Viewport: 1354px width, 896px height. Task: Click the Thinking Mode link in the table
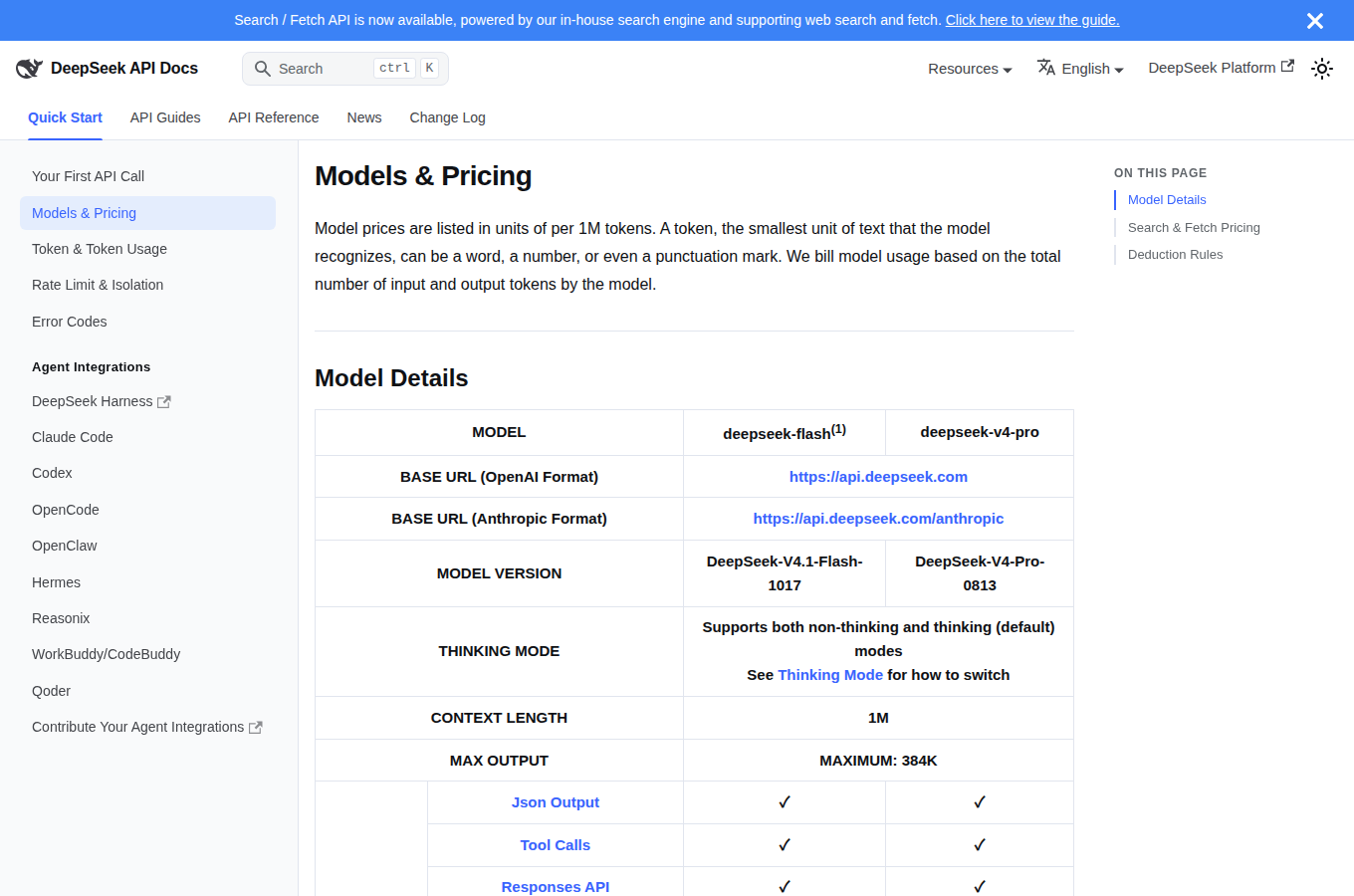coord(830,675)
